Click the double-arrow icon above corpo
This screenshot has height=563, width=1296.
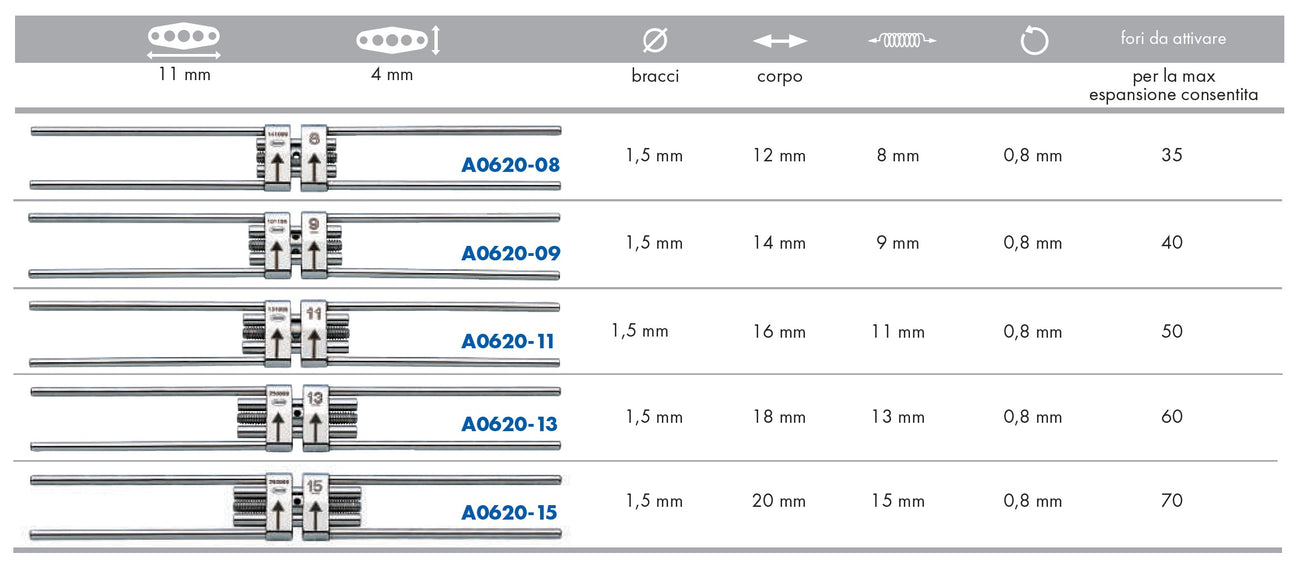tap(779, 41)
